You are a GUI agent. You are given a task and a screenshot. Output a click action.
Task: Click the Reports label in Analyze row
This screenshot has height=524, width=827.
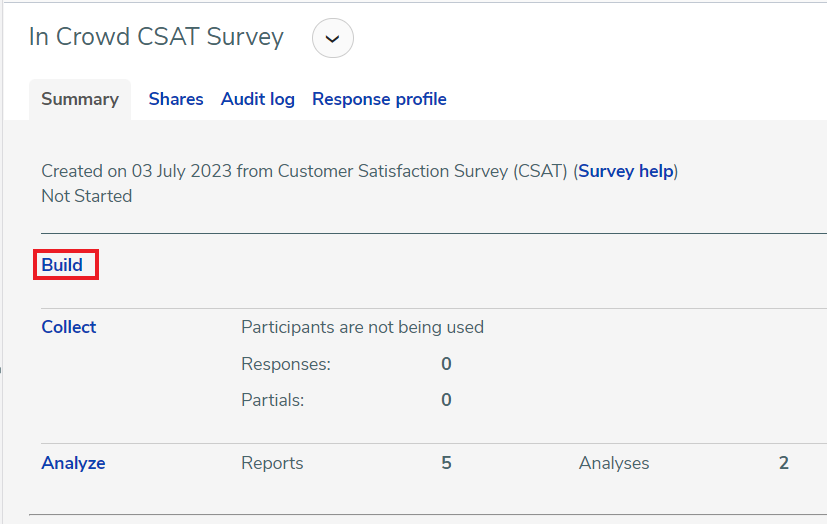click(x=272, y=463)
